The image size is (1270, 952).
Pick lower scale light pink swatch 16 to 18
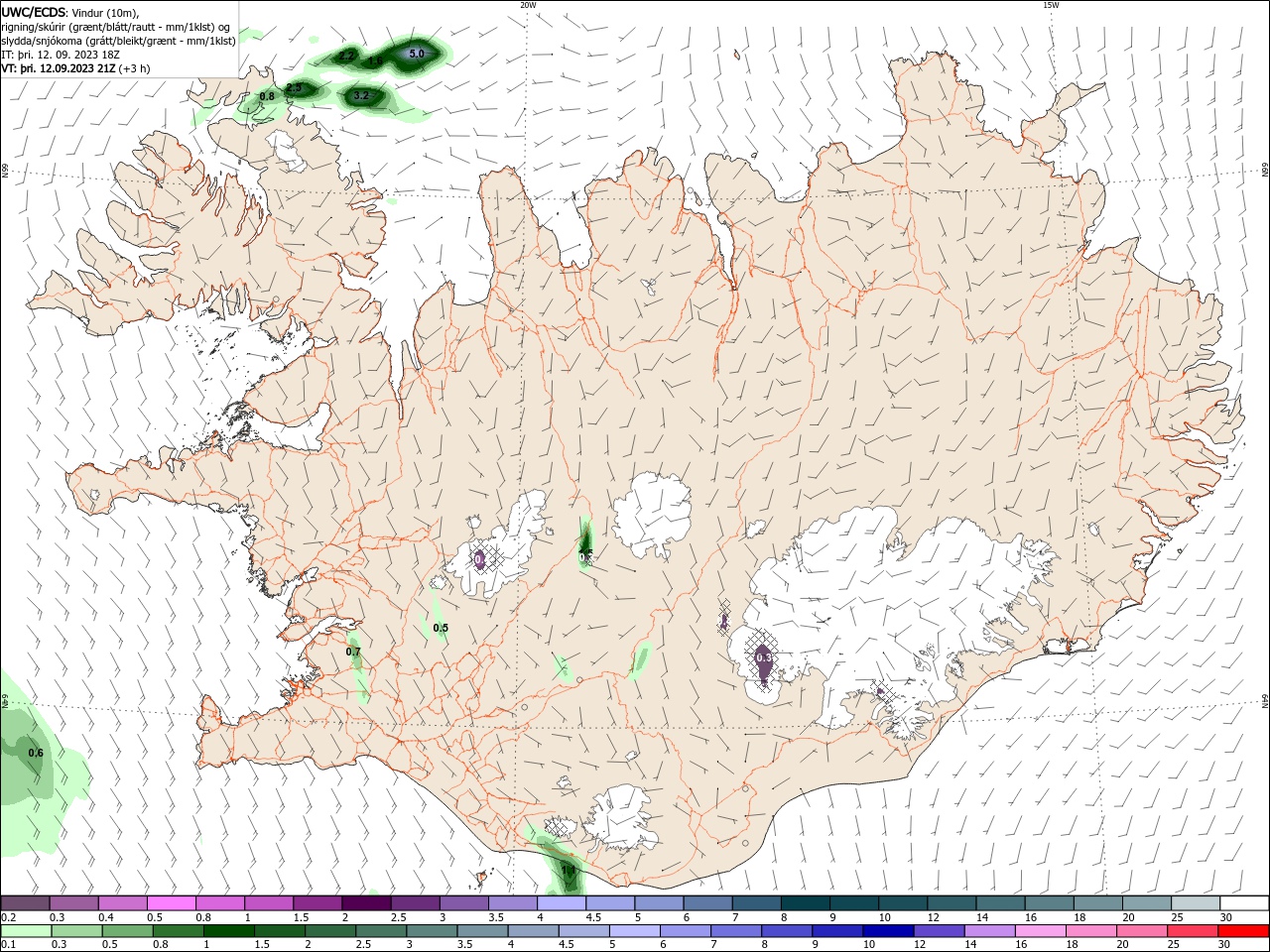tap(1041, 931)
